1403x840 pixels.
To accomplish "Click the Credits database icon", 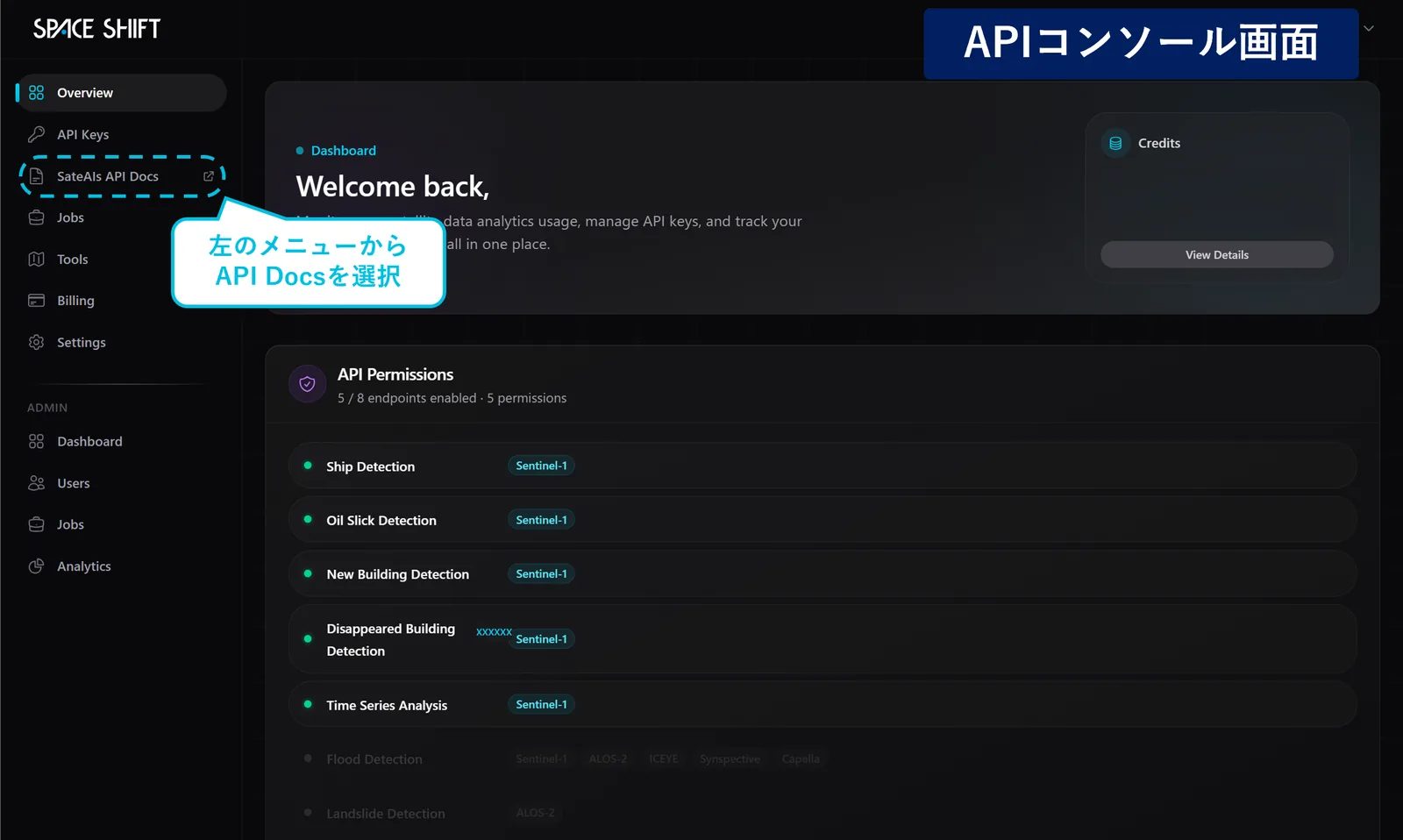I will click(x=1115, y=143).
